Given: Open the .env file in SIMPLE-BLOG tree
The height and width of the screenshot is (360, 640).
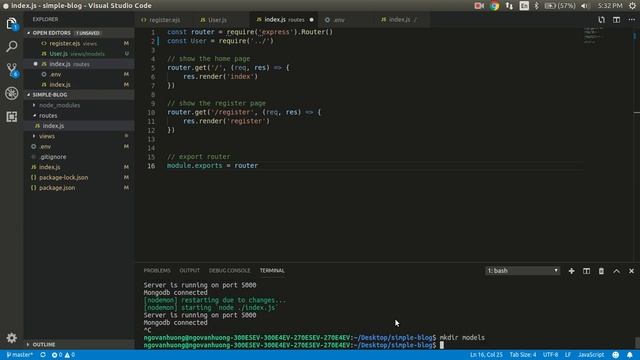Looking at the screenshot, I should click(x=79, y=147).
